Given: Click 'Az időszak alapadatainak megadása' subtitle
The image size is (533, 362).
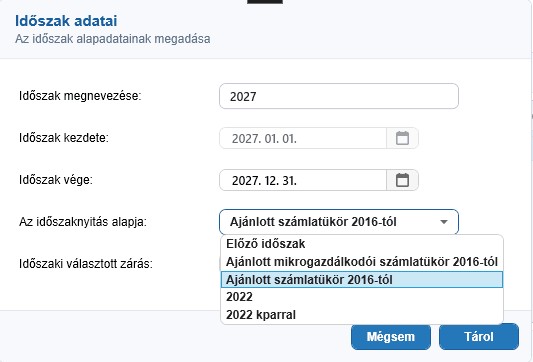Looking at the screenshot, I should point(113,39).
